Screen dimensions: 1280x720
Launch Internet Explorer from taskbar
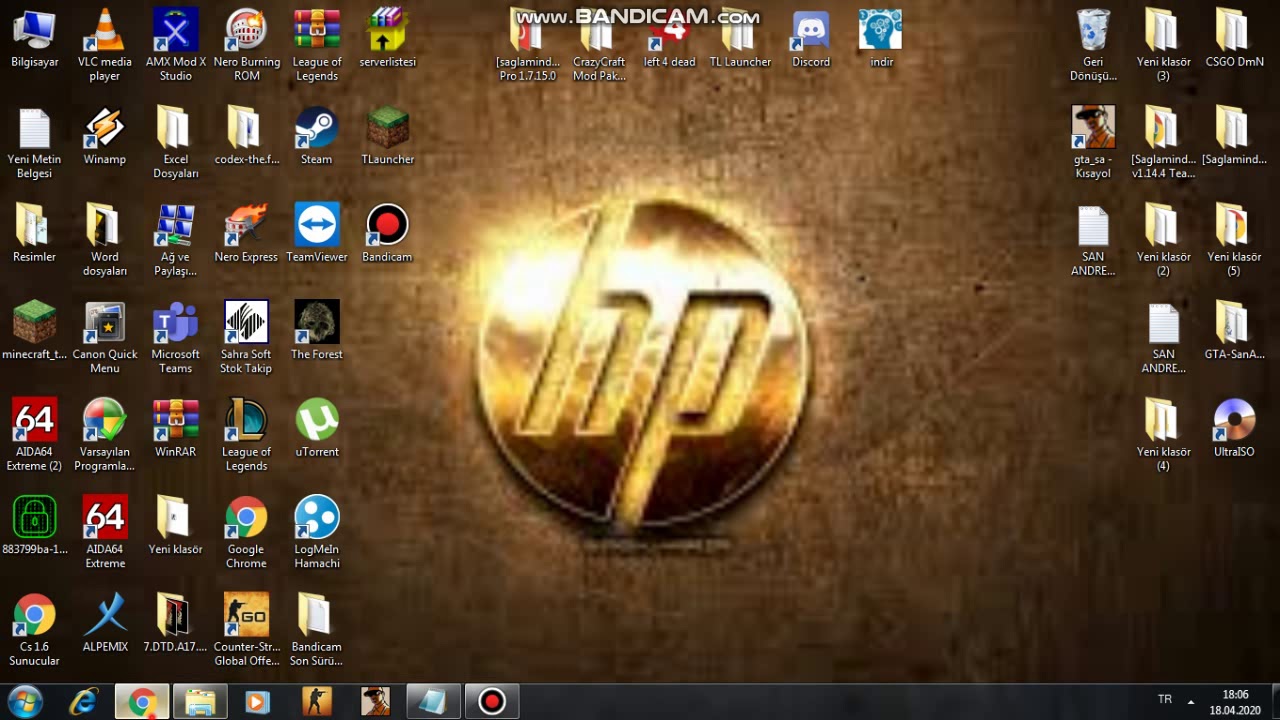83,702
